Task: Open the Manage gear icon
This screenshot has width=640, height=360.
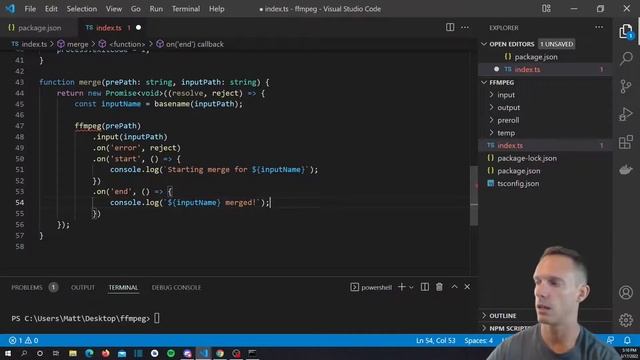Action: click(626, 320)
